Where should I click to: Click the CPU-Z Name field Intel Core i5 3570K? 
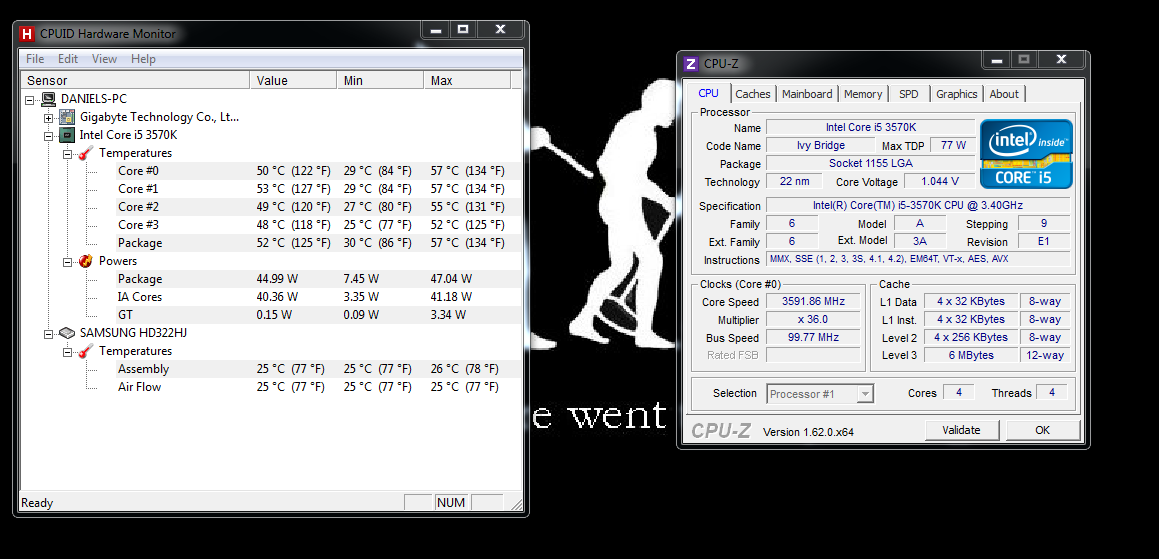click(871, 127)
